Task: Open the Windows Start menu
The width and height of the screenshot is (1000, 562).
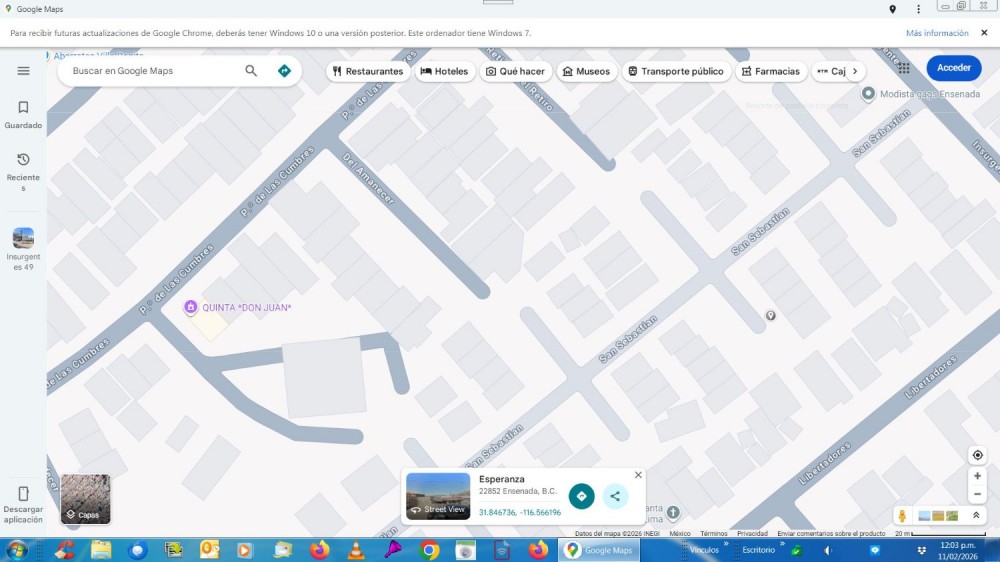Action: tap(16, 550)
